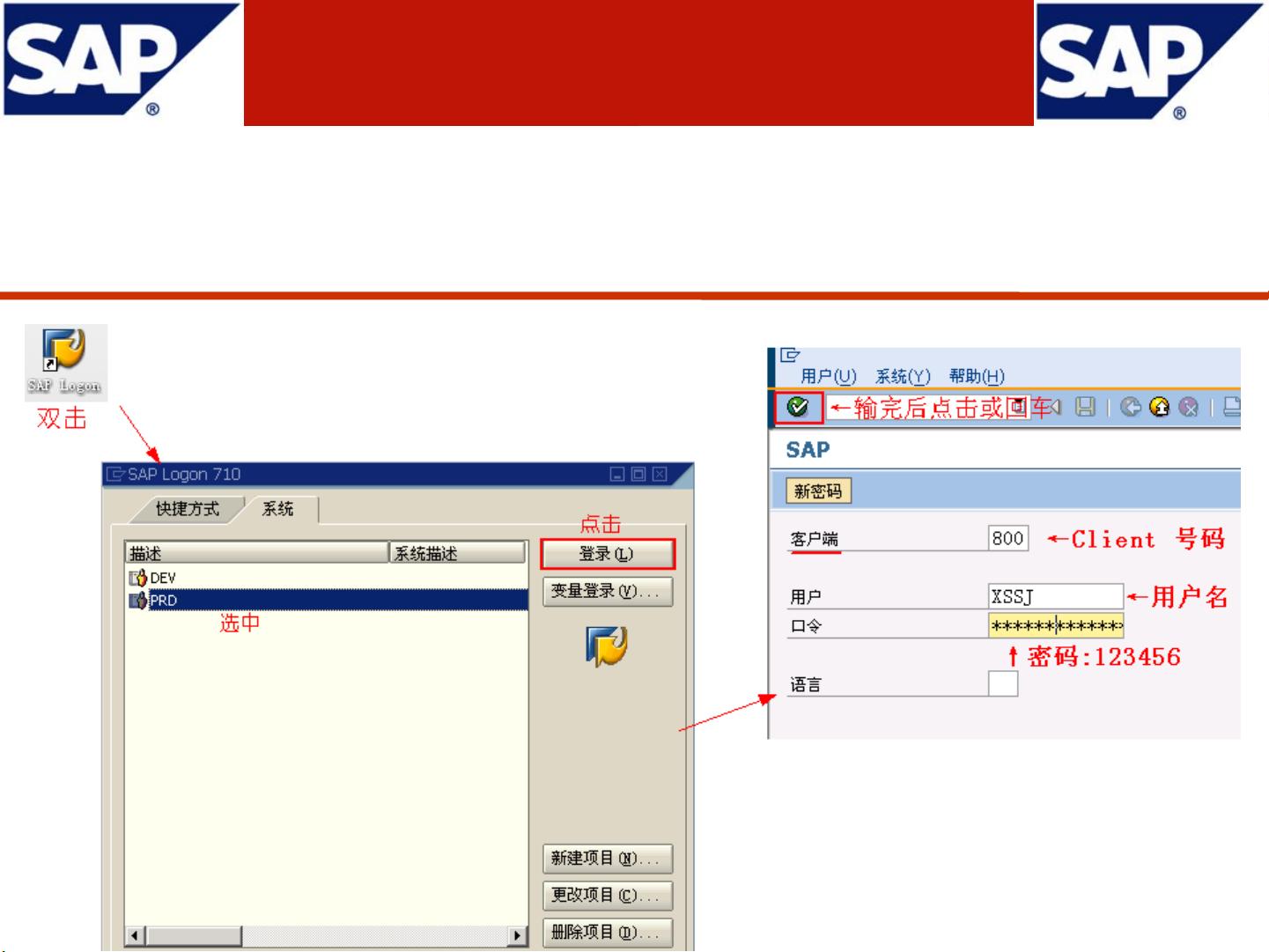Click the yellow Exit up-arrow toolbar icon
The image size is (1269, 952).
tap(1160, 407)
